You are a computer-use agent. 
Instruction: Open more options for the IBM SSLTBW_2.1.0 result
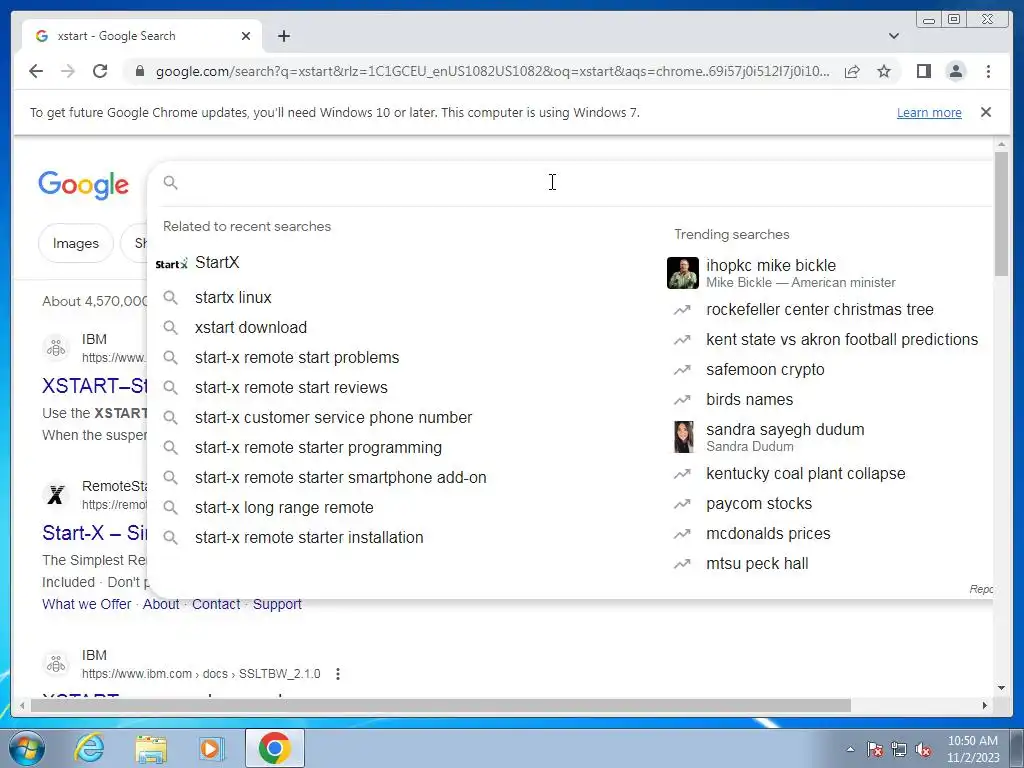tap(338, 674)
